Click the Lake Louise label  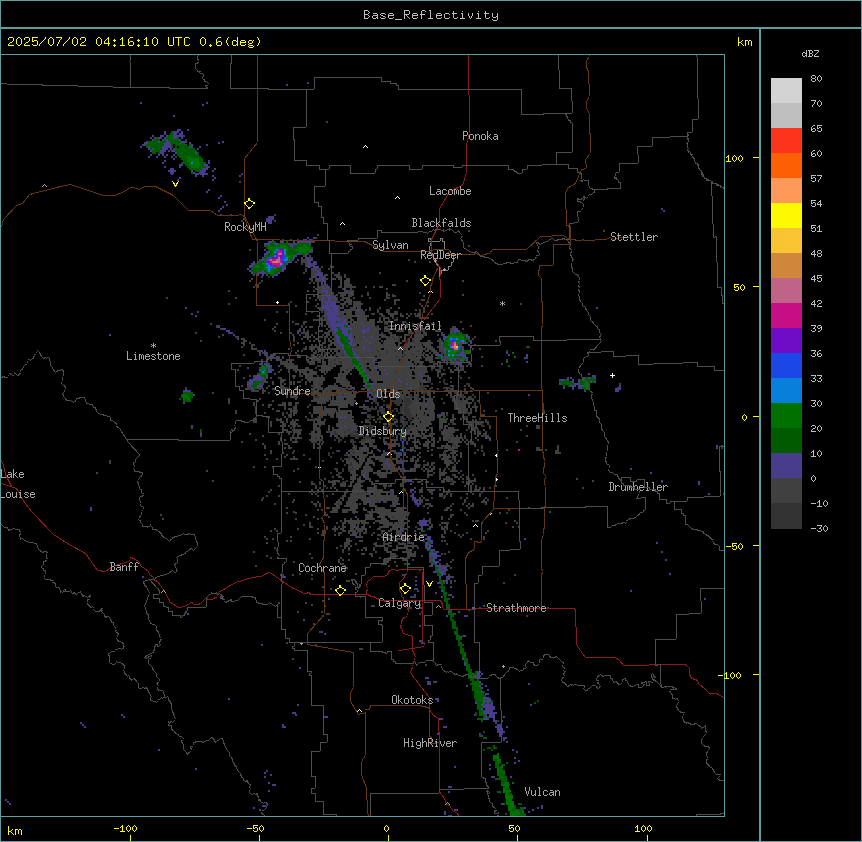(18, 484)
